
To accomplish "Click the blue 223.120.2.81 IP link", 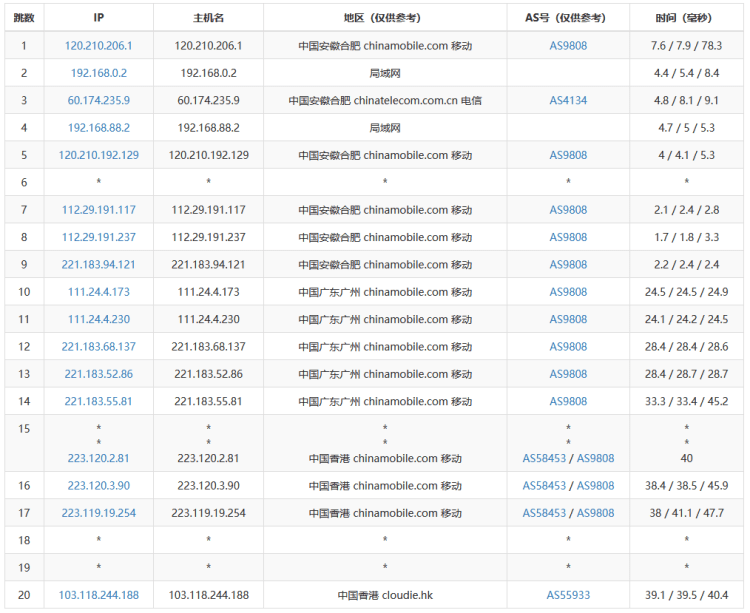I will pyautogui.click(x=98, y=459).
